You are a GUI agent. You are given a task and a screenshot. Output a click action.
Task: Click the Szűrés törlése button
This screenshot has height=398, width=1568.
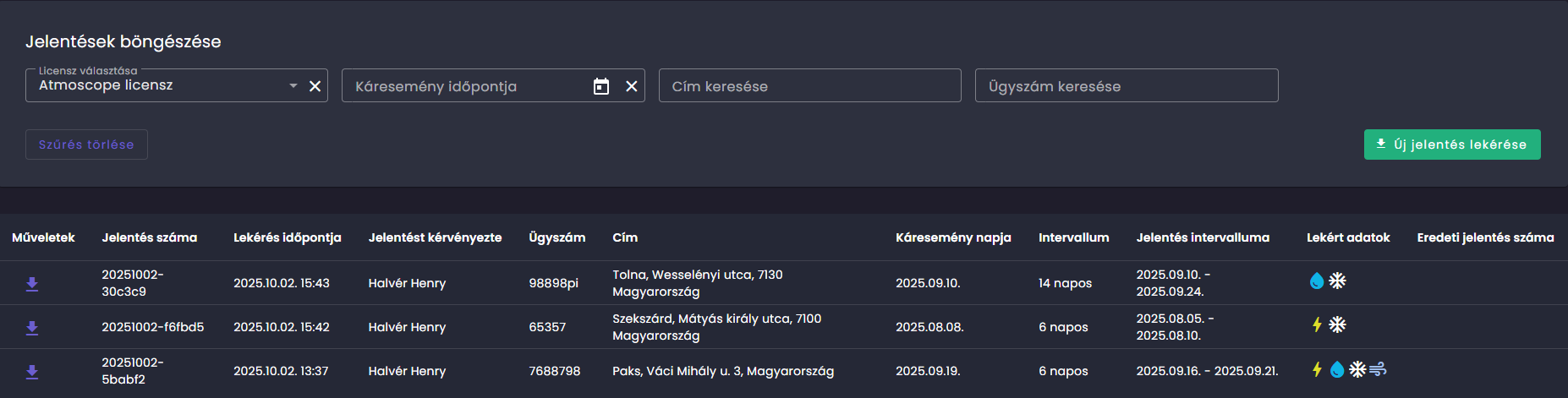point(86,144)
